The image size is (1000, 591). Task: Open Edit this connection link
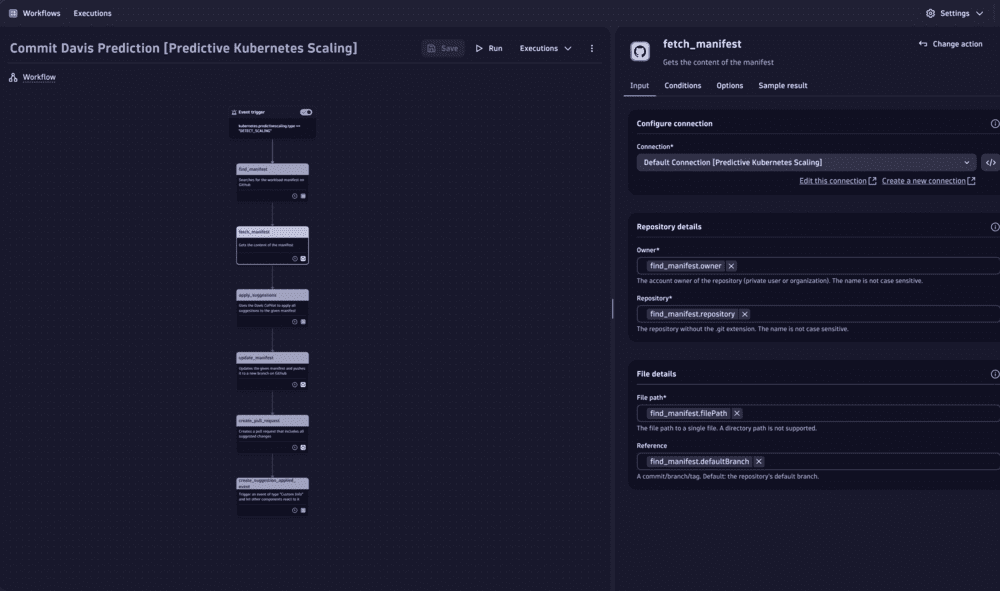click(x=837, y=181)
